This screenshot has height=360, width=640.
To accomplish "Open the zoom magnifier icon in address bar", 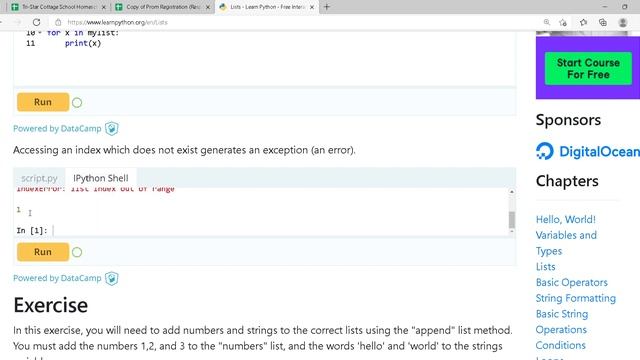I will coord(547,22).
